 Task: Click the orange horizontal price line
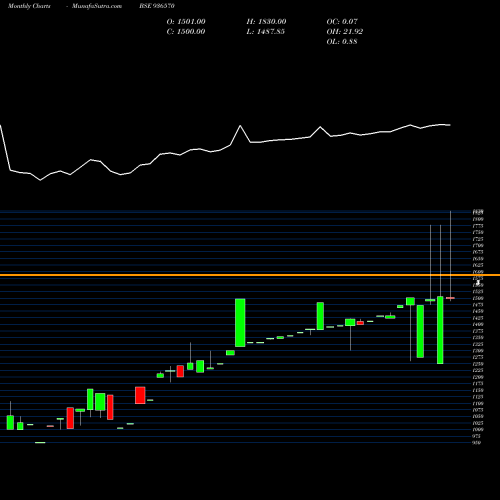[250, 275]
